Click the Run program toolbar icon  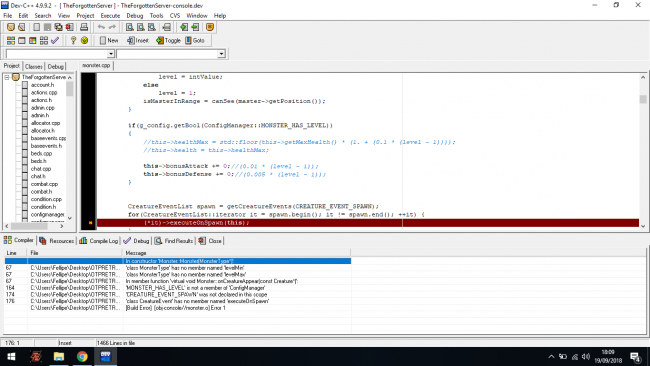[22, 41]
